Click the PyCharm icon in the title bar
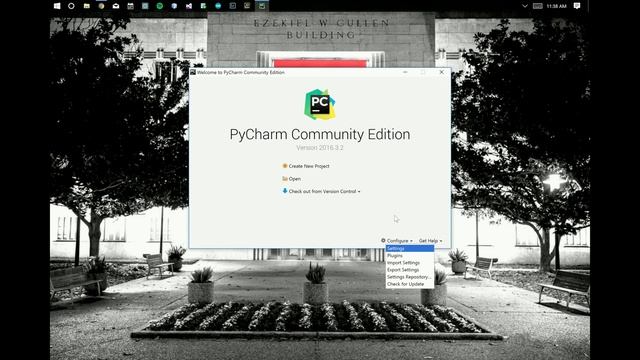The image size is (640, 360). coord(193,72)
